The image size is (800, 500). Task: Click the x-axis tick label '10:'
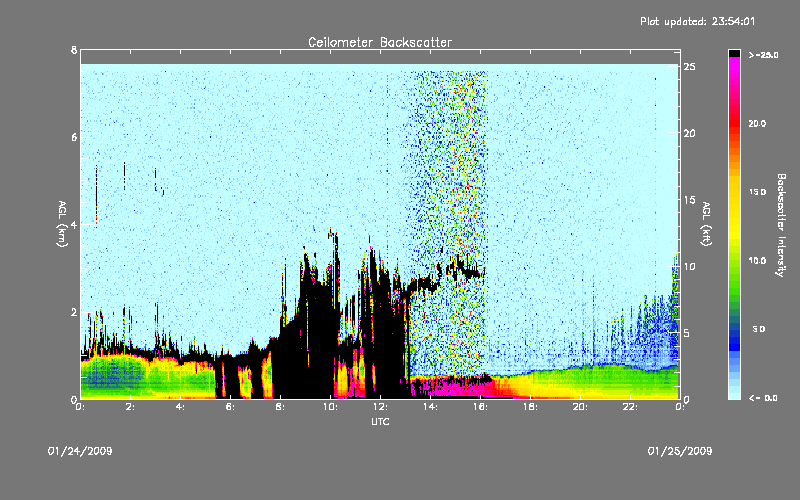pyautogui.click(x=330, y=407)
